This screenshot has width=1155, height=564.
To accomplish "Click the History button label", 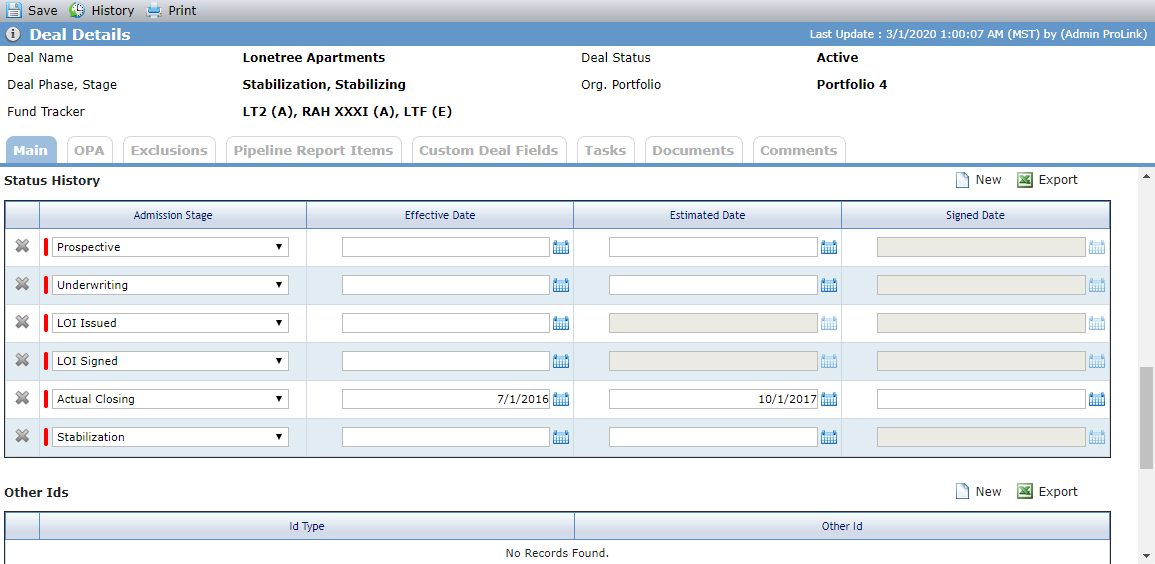I will pos(113,11).
